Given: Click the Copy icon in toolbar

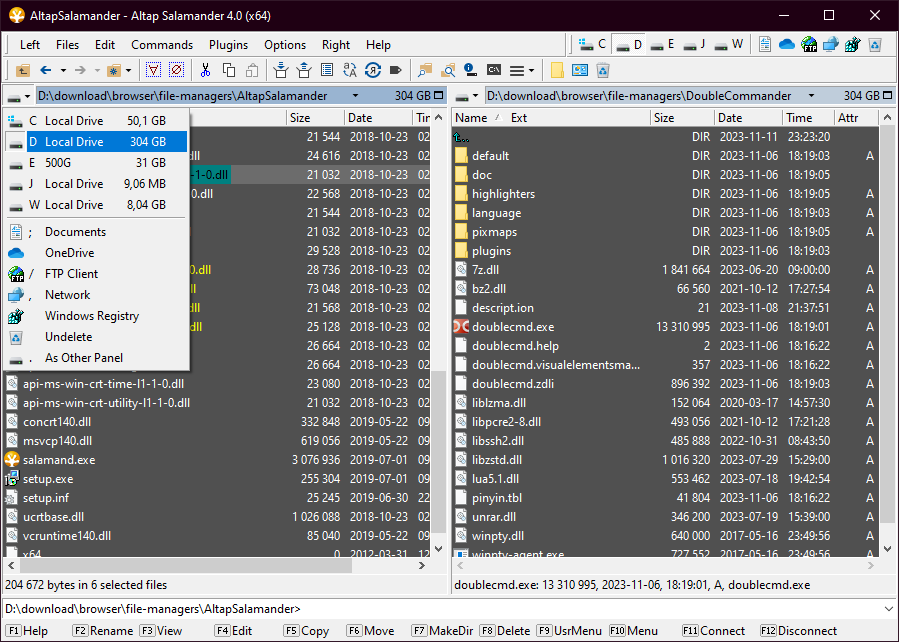Looking at the screenshot, I should [229, 70].
